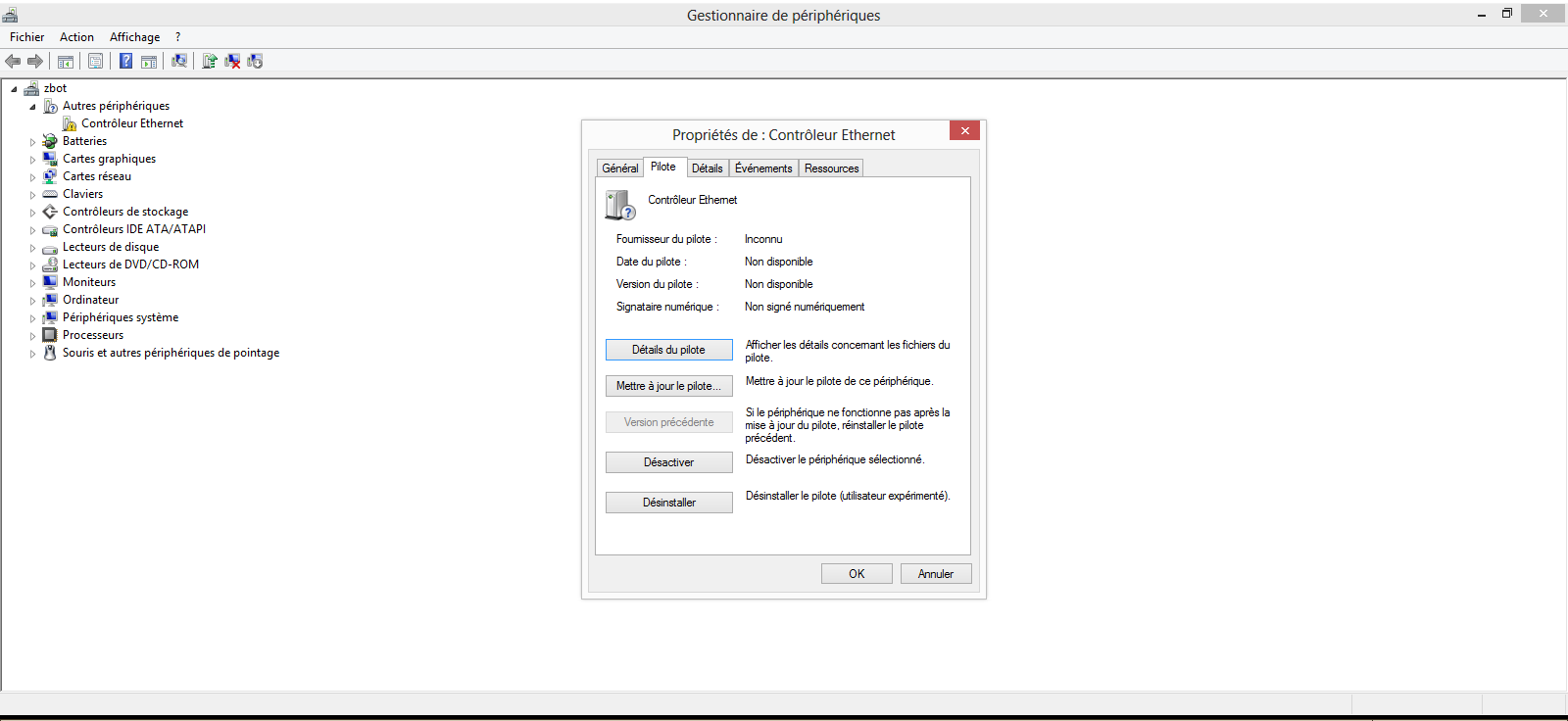This screenshot has height=721, width=1568.
Task: Click 'Non signé numériquement' value
Action: (805, 307)
